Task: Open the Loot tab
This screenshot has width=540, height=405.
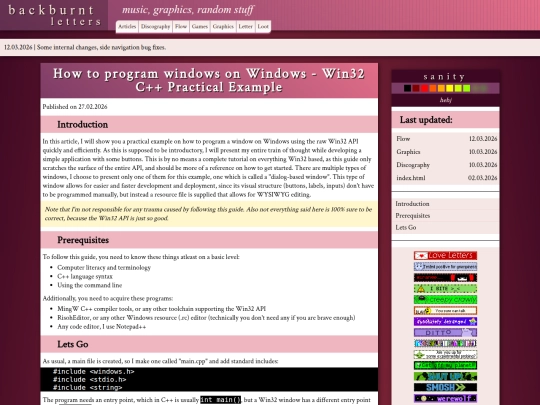Action: tap(263, 27)
